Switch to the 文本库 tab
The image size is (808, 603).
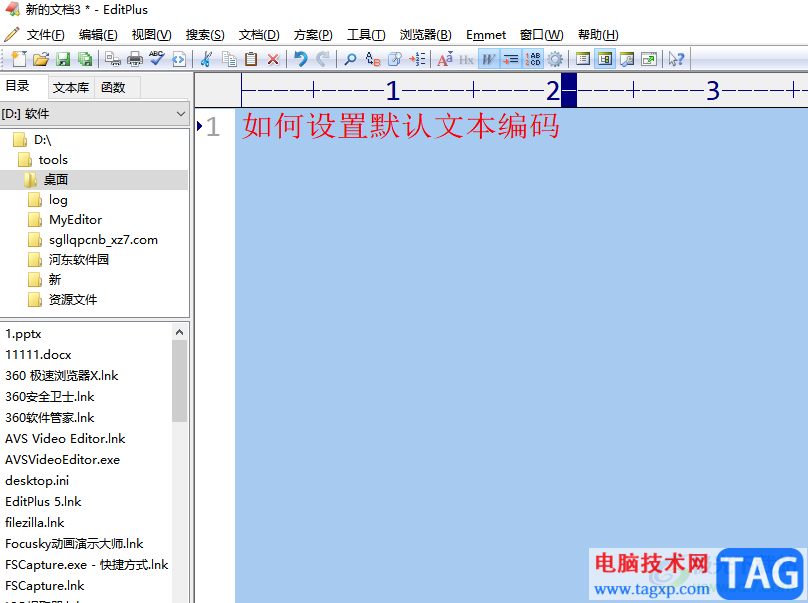point(71,88)
